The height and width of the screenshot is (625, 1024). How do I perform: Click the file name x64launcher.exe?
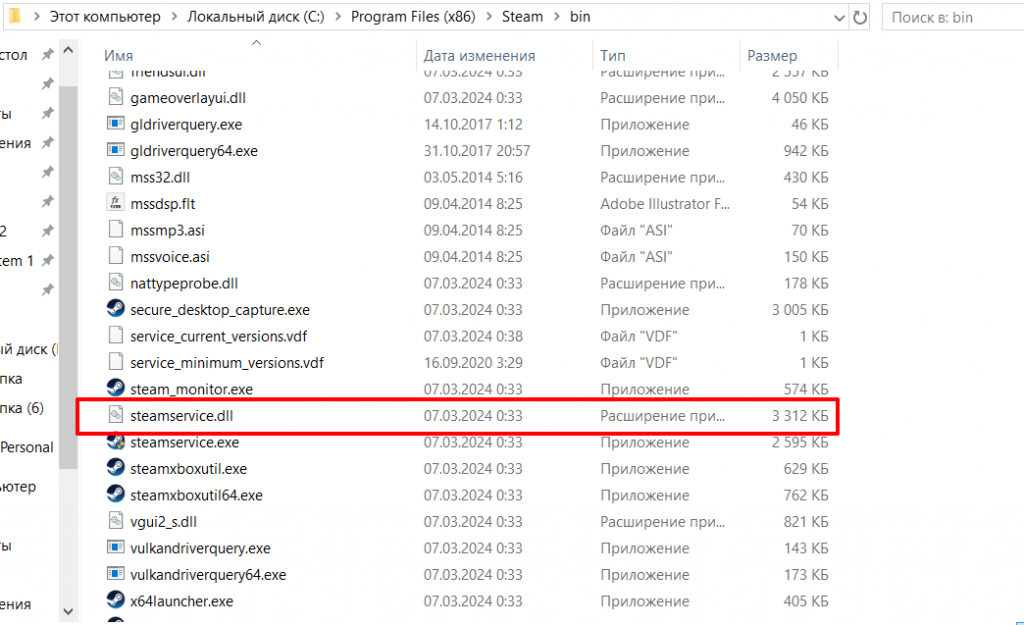pos(182,601)
